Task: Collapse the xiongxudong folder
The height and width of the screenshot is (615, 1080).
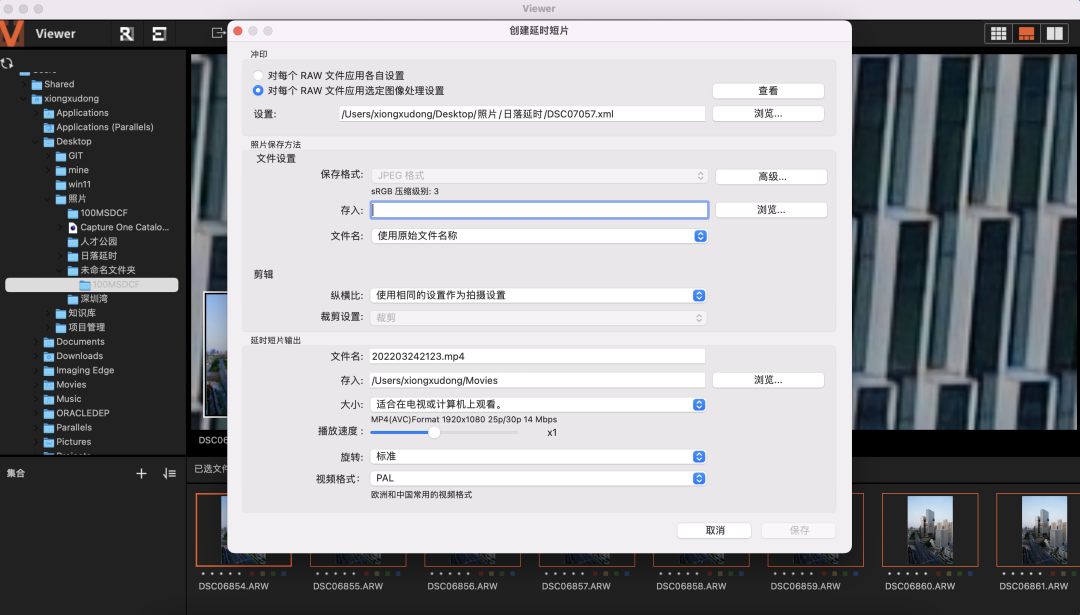Action: (x=24, y=98)
